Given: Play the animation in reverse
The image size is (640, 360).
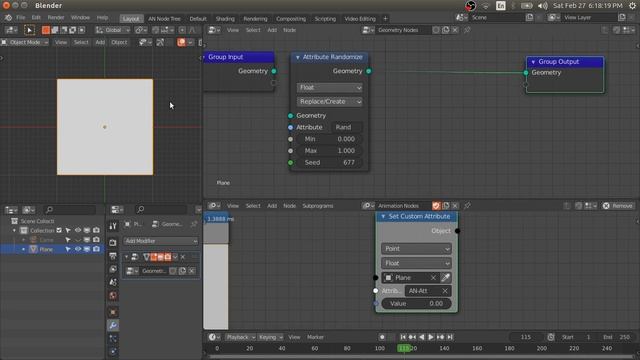Looking at the screenshot, I should pyautogui.click(x=422, y=337).
